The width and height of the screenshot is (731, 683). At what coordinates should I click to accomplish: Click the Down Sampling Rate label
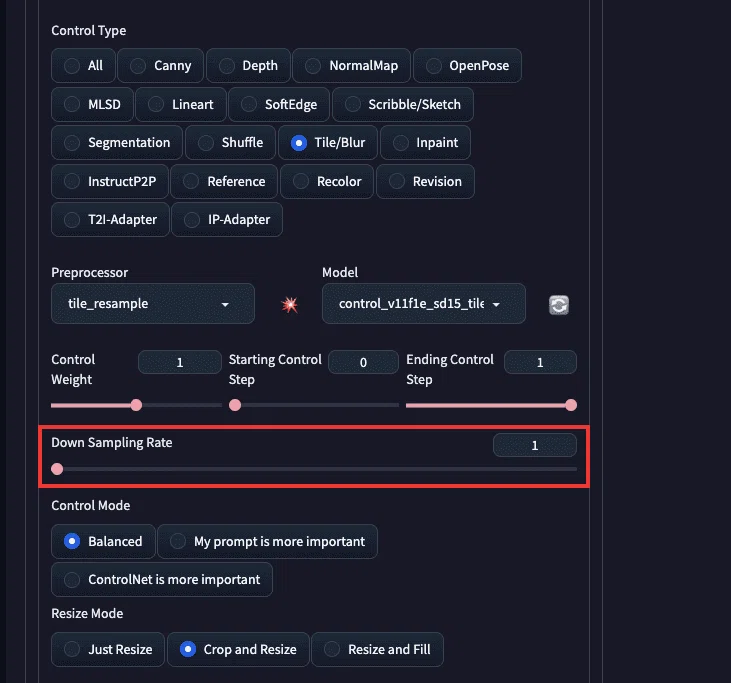coord(112,442)
